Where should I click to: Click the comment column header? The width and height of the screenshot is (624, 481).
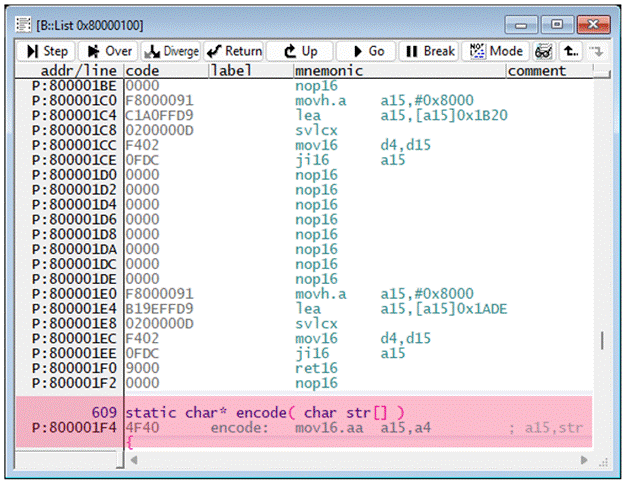(x=537, y=71)
